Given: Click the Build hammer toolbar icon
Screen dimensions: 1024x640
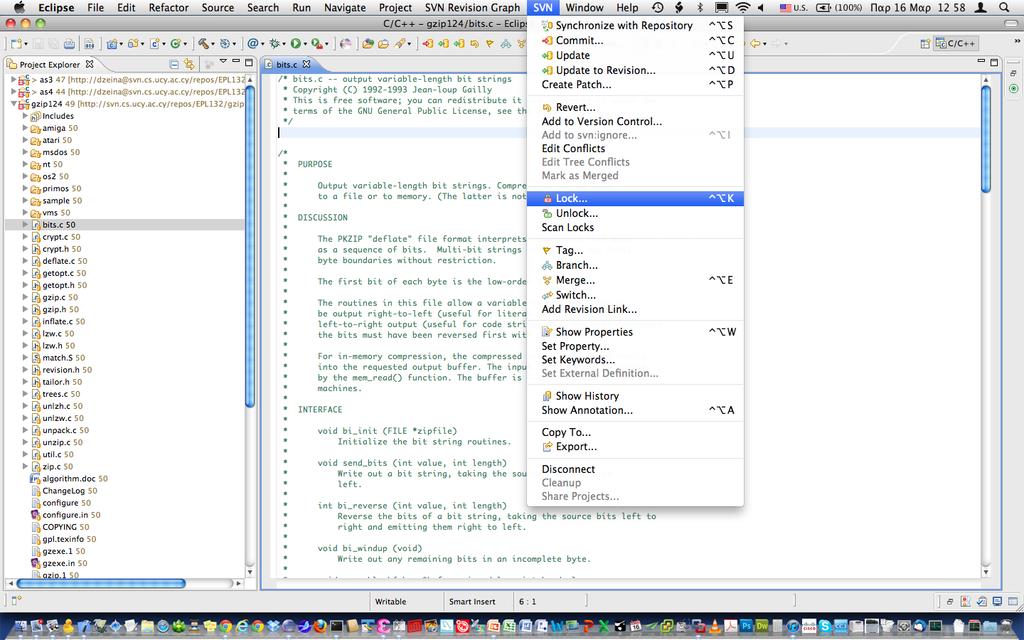Looking at the screenshot, I should pos(204,44).
